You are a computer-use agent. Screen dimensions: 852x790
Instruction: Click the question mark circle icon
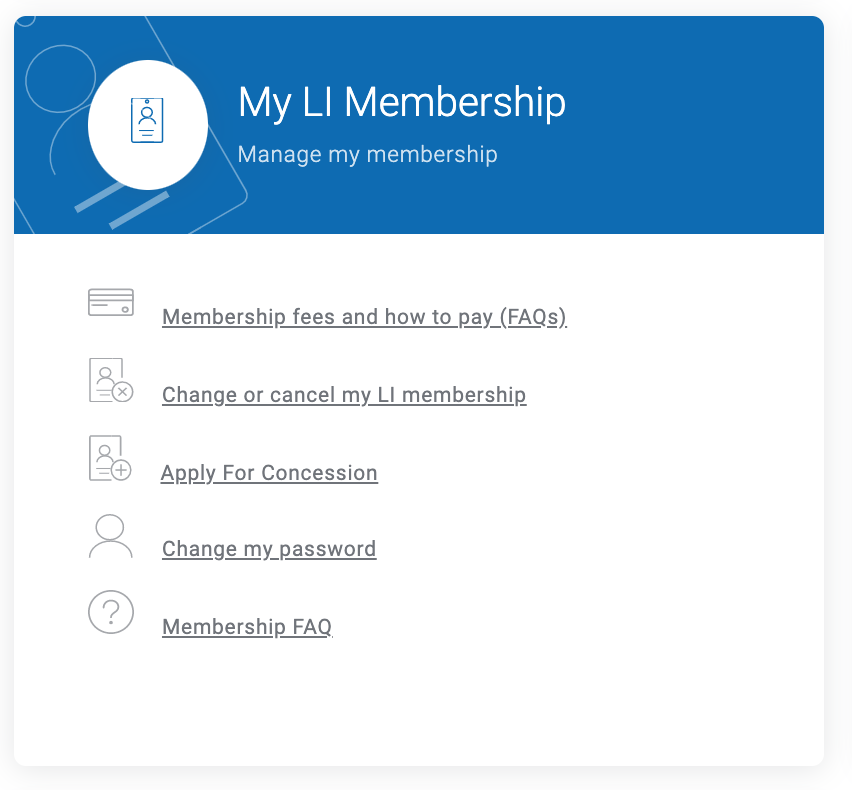tap(111, 612)
